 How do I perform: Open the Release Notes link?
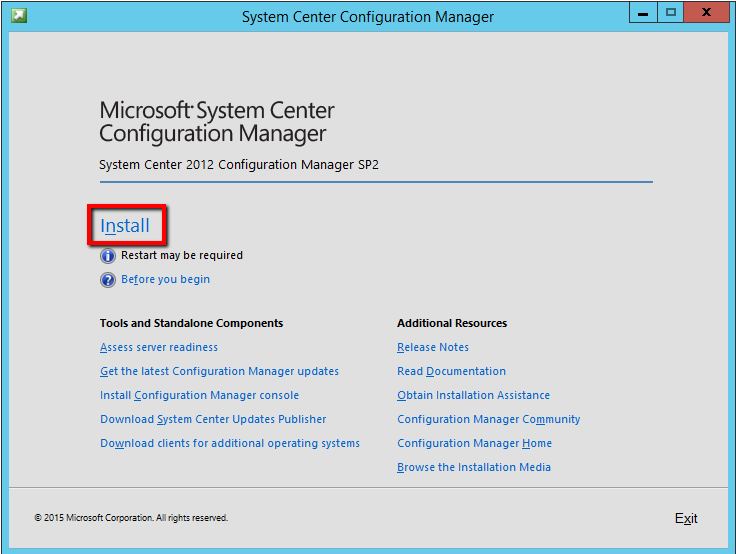(433, 348)
